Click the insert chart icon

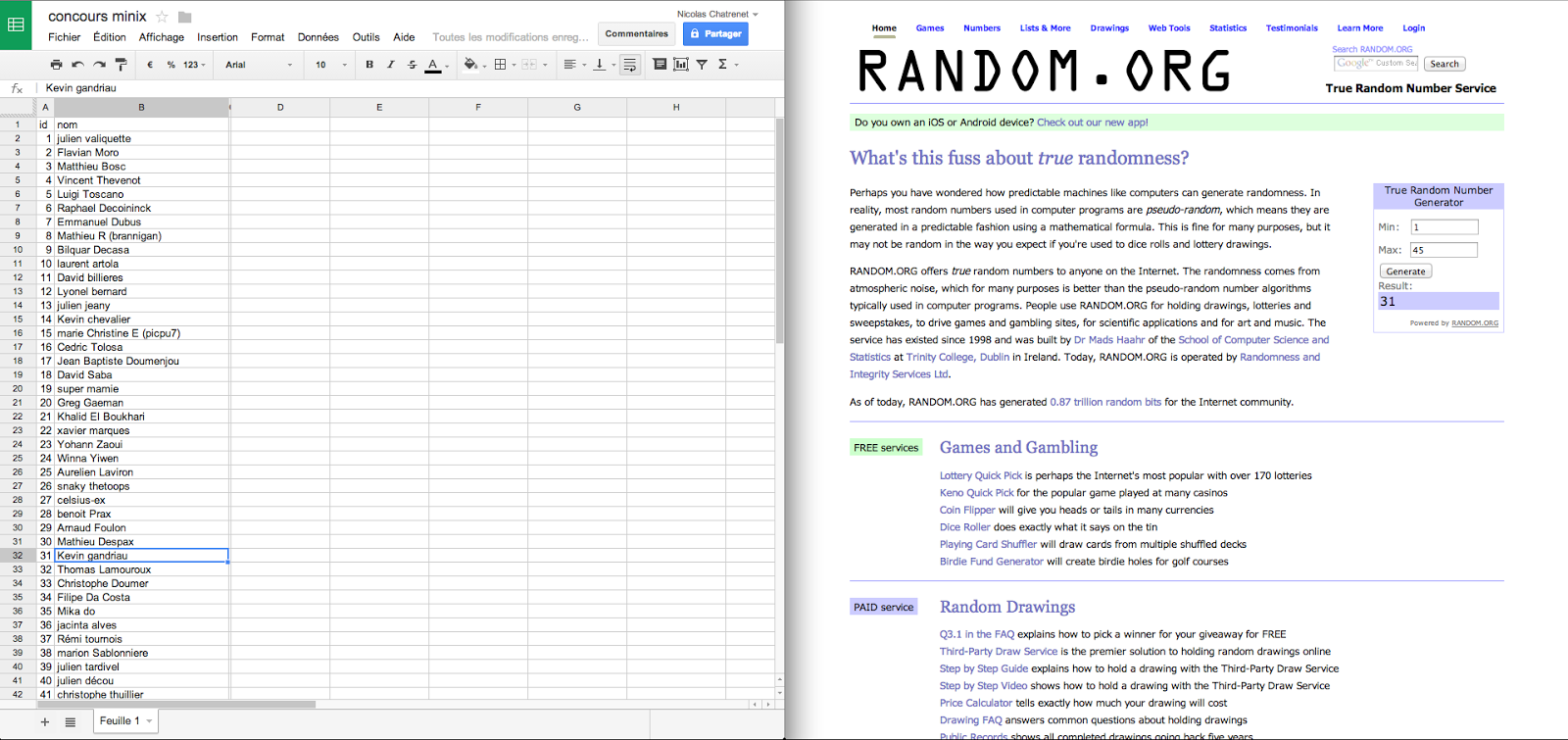(681, 65)
